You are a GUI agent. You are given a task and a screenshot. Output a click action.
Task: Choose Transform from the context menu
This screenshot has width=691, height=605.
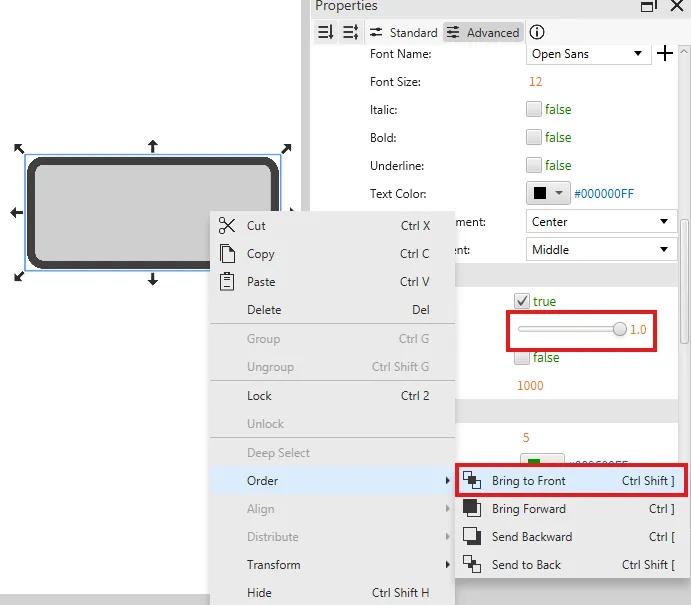tap(273, 565)
